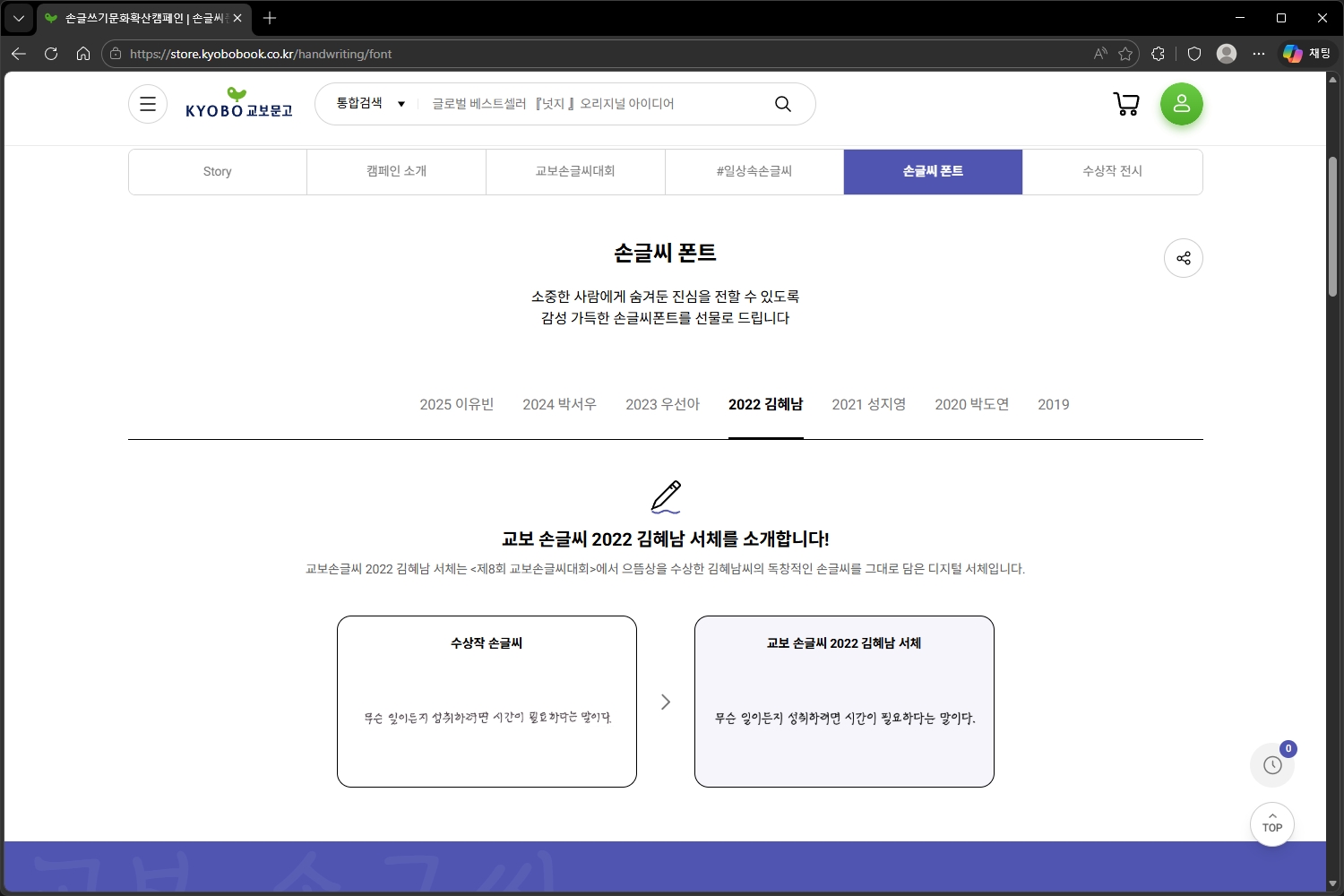
Task: Open the green user account button
Action: (x=1182, y=104)
